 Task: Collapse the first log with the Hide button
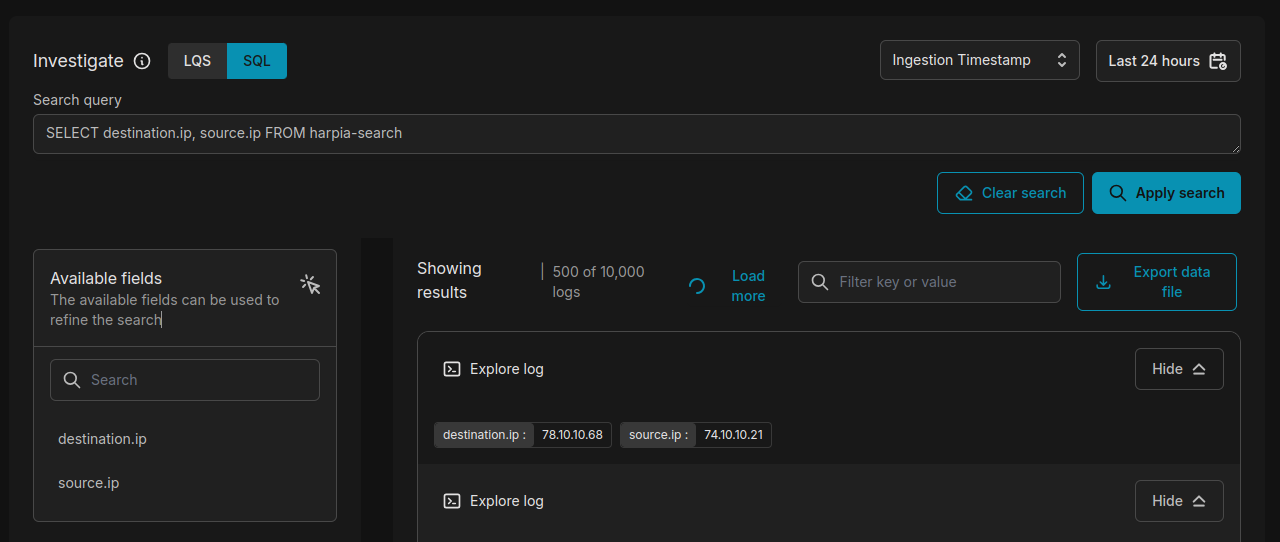coord(1179,369)
